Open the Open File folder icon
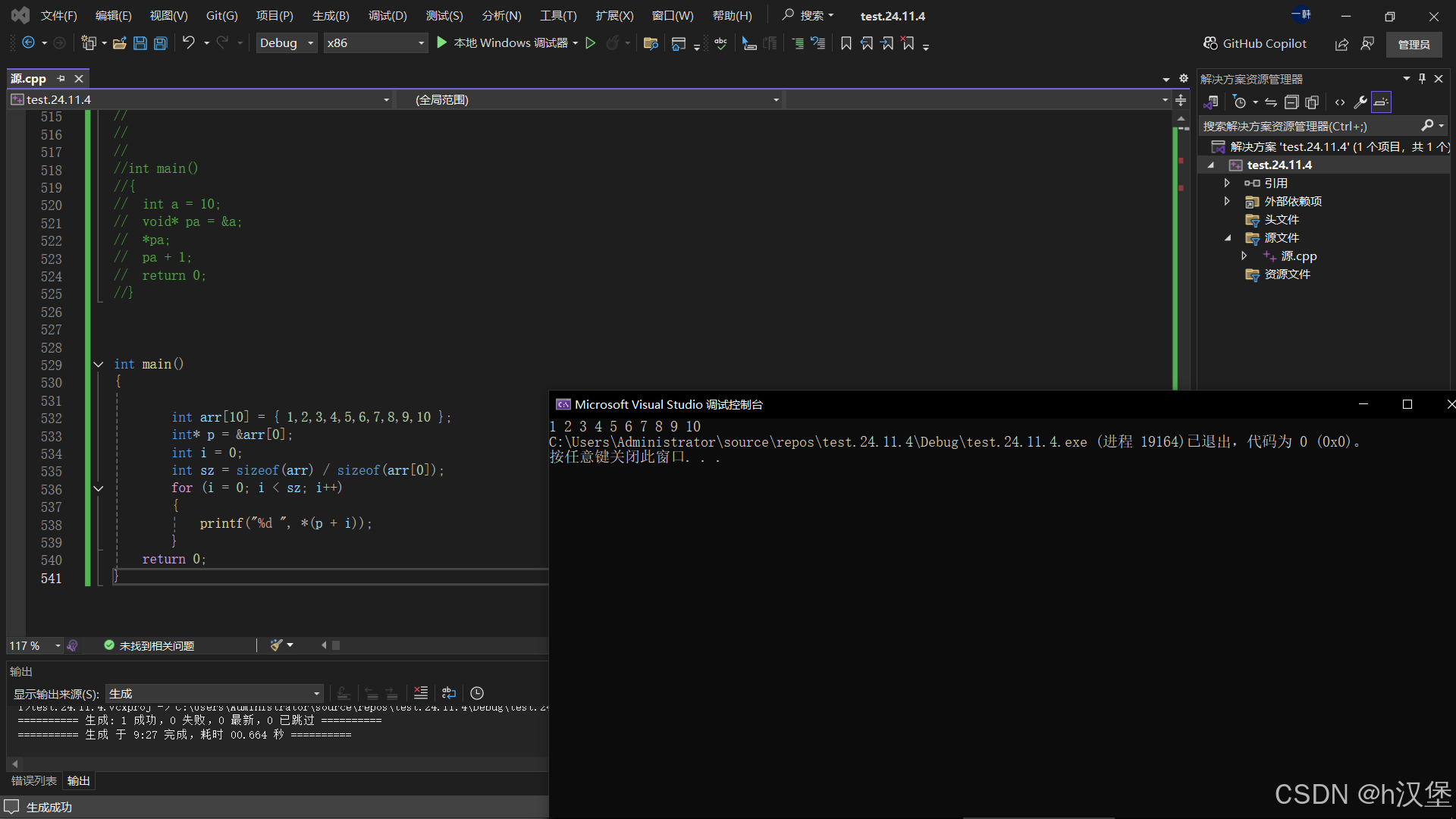The image size is (1456, 819). point(119,43)
